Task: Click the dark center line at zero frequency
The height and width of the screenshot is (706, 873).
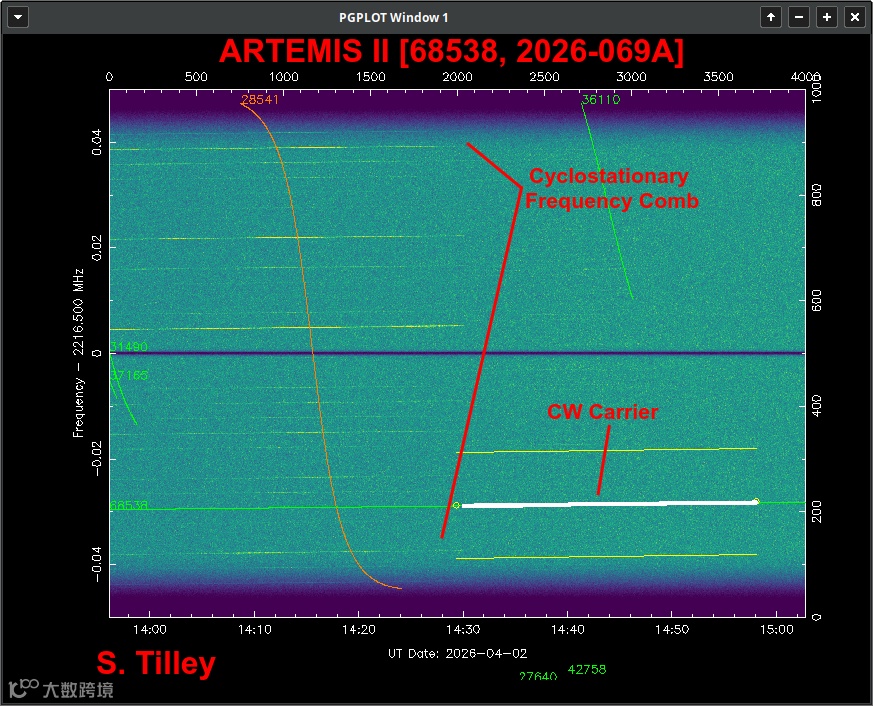Action: pos(457,353)
